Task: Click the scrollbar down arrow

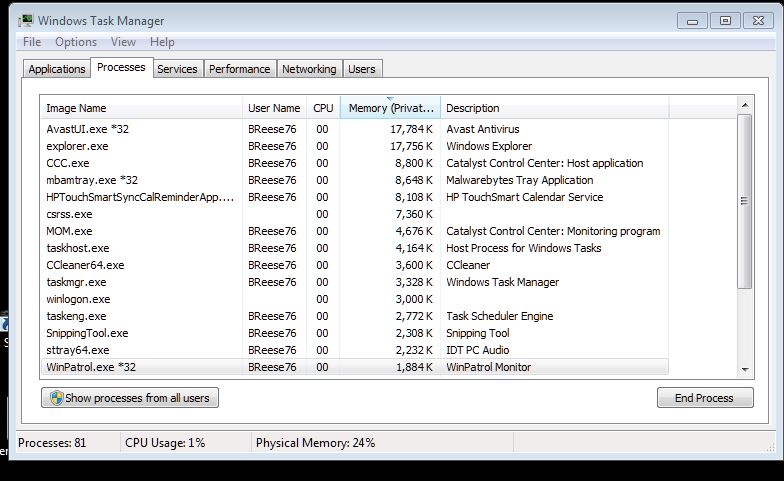Action: point(745,369)
